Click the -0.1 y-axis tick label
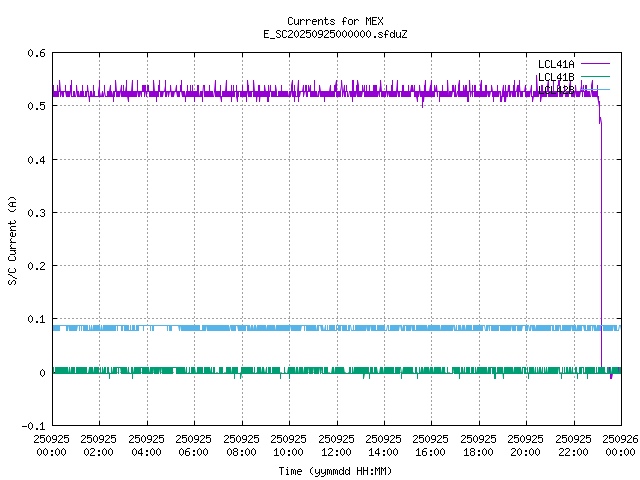Screen dimensions: 640x480 (32, 426)
